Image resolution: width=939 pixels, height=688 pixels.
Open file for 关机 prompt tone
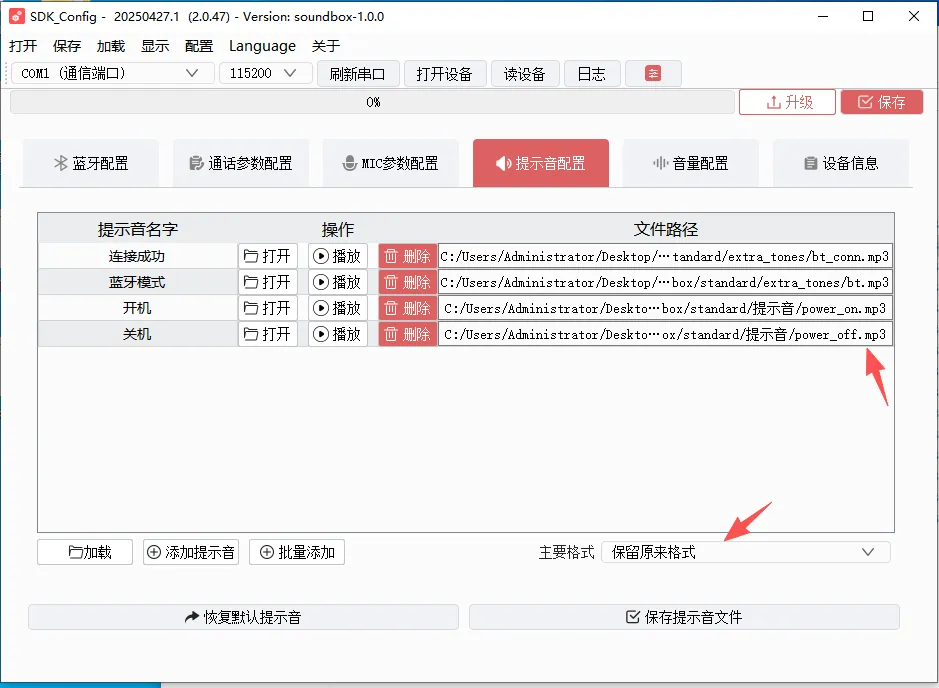click(268, 334)
